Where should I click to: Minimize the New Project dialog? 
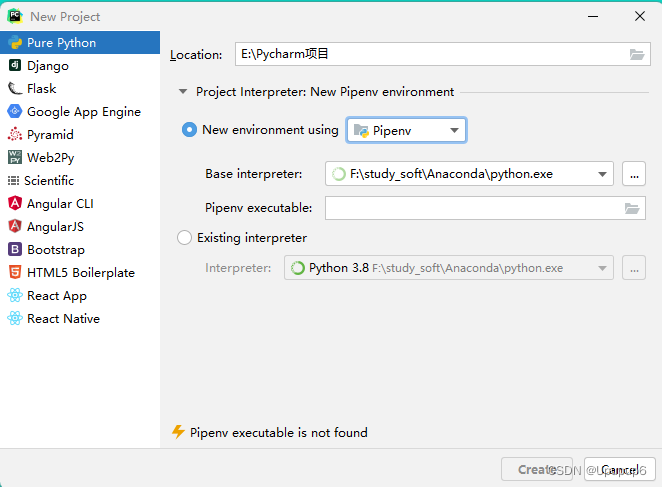click(x=593, y=16)
